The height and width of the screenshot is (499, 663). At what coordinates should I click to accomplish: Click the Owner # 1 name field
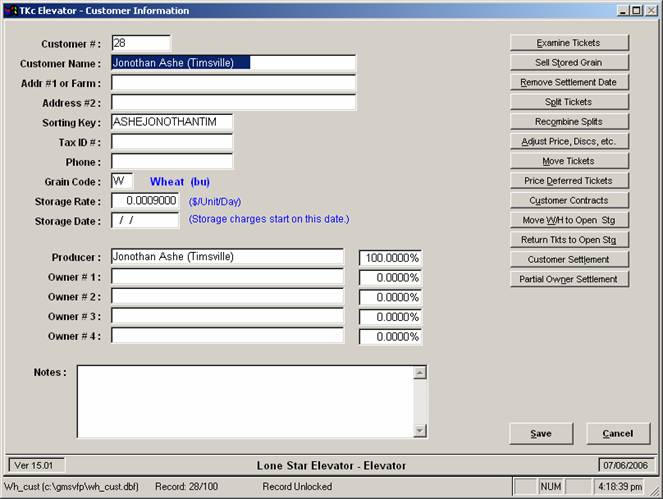(227, 277)
